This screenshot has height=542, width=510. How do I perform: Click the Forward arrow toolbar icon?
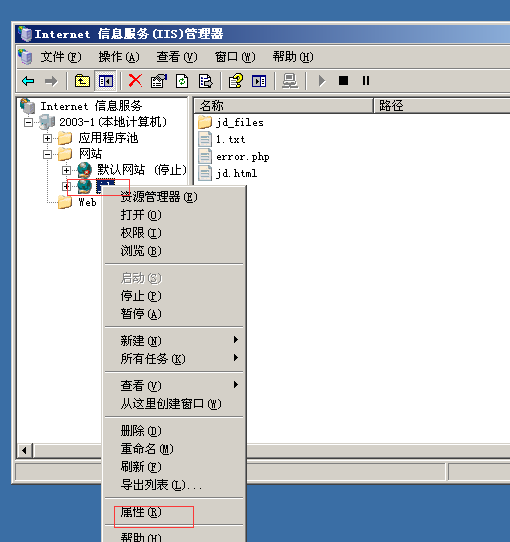(51, 81)
